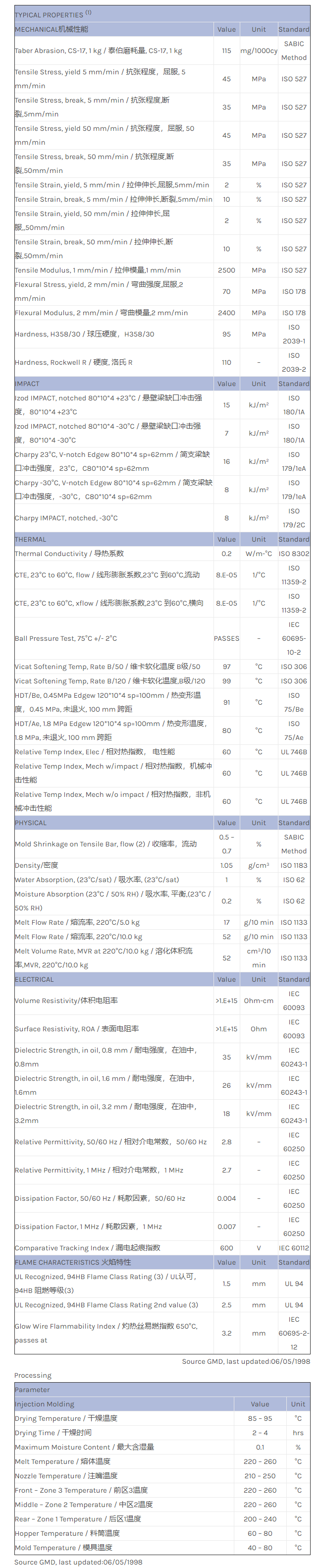Image resolution: width=321 pixels, height=1568 pixels.
Task: Click the Tensile Modulus value 2500
Action: click(x=226, y=270)
